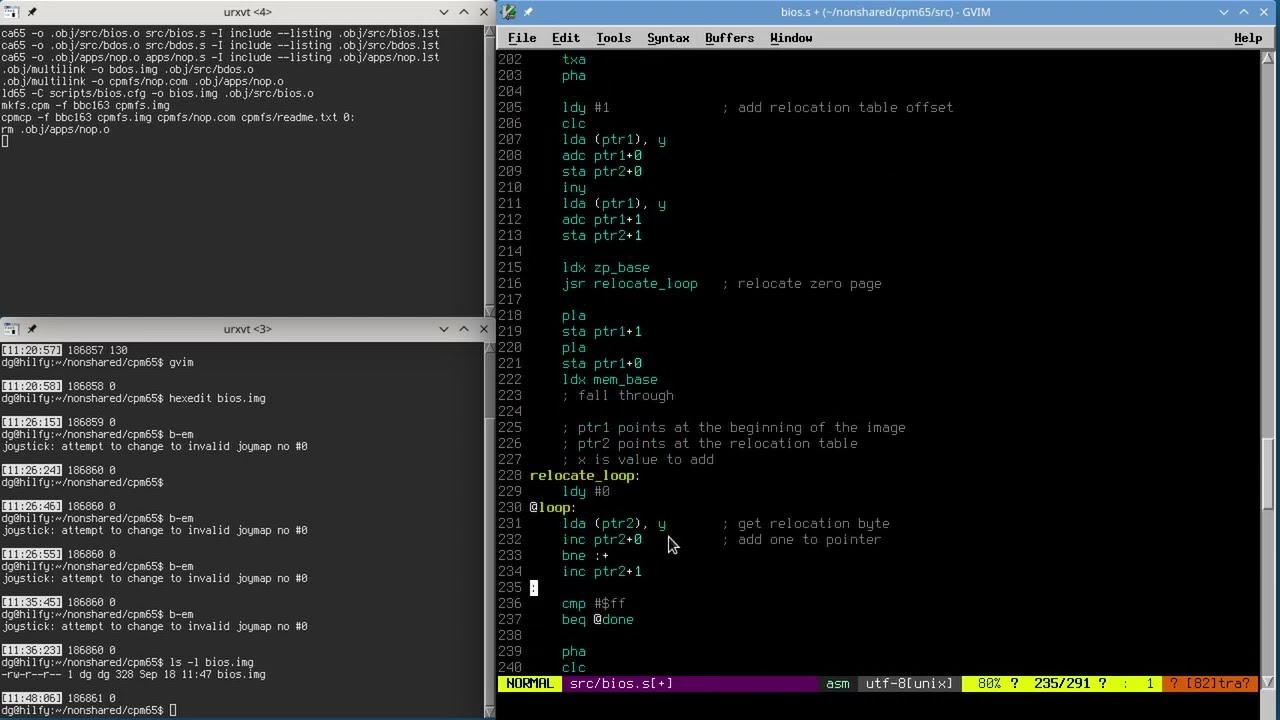Open the Tools menu in GVIM
This screenshot has width=1280, height=720.
tap(614, 38)
